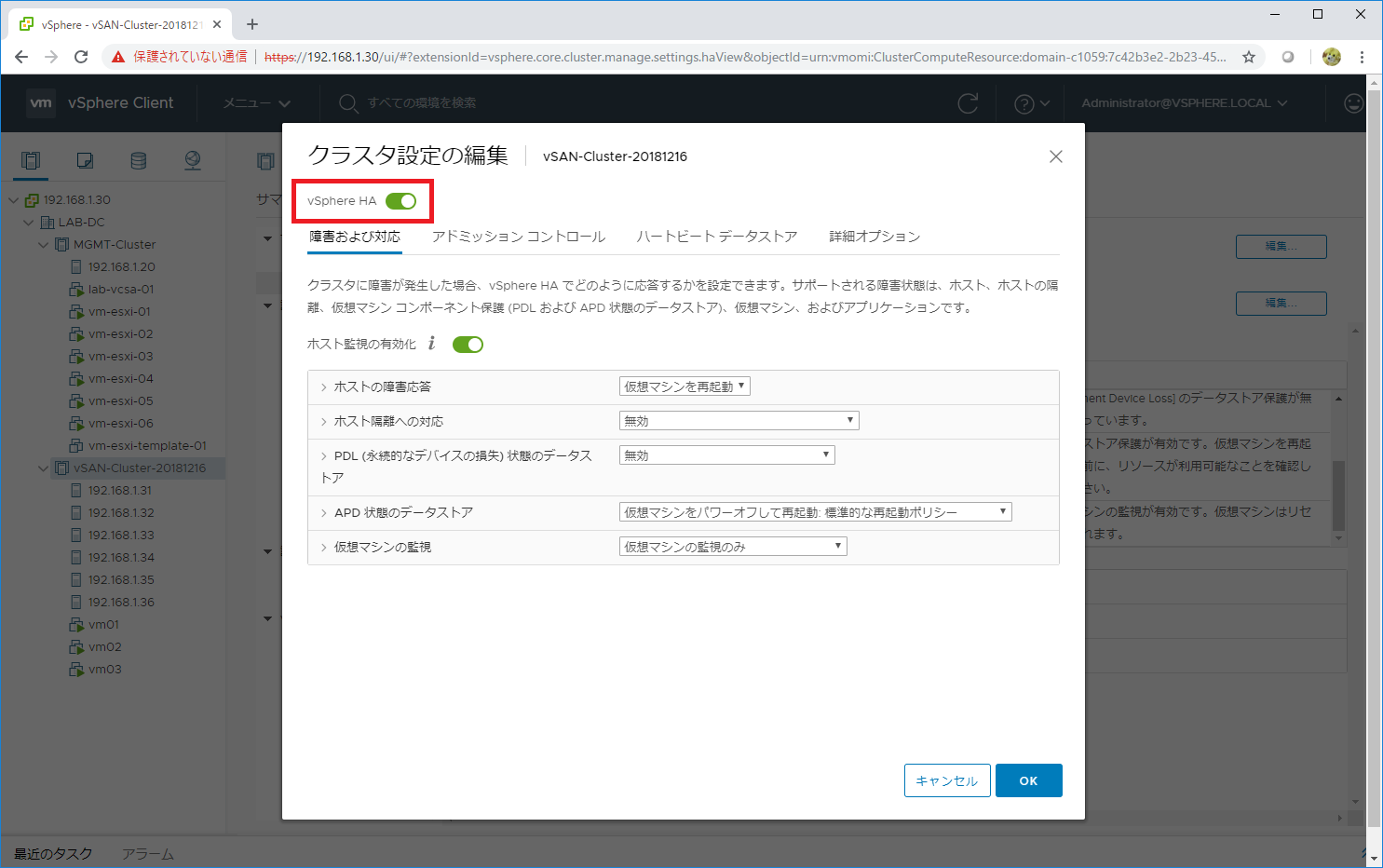Click the OK button
Image resolution: width=1383 pixels, height=868 pixels.
[1028, 780]
